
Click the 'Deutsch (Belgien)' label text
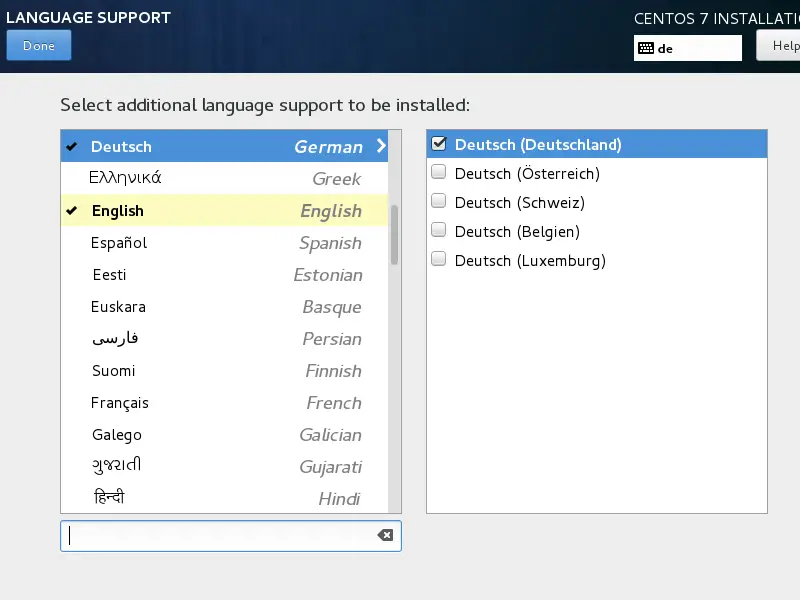pos(517,232)
